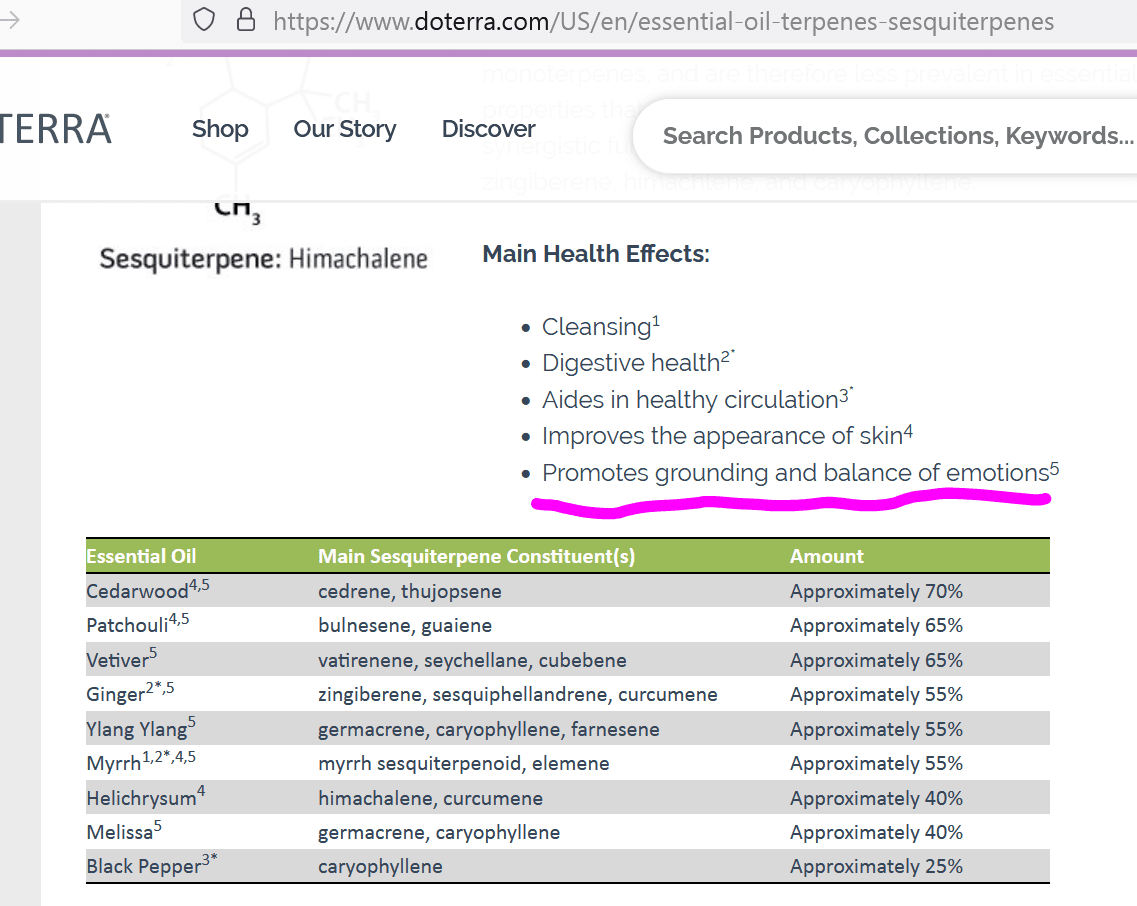Focus the Search Products input field
Viewport: 1137px width, 906px height.
coord(895,135)
